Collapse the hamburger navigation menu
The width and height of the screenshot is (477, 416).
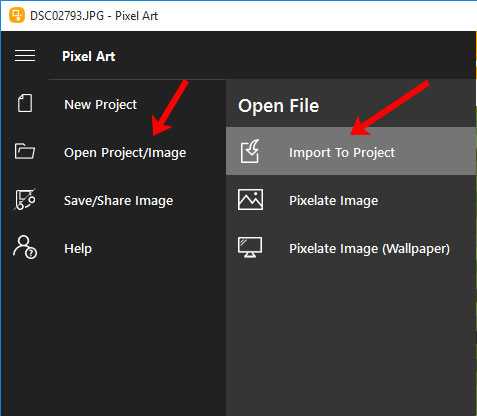pos(25,56)
